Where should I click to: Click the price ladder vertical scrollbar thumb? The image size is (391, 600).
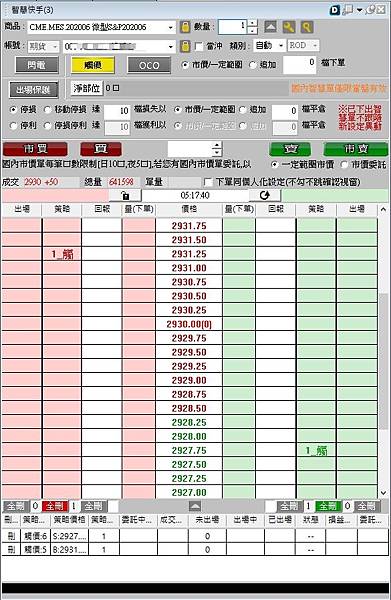pos(383,361)
